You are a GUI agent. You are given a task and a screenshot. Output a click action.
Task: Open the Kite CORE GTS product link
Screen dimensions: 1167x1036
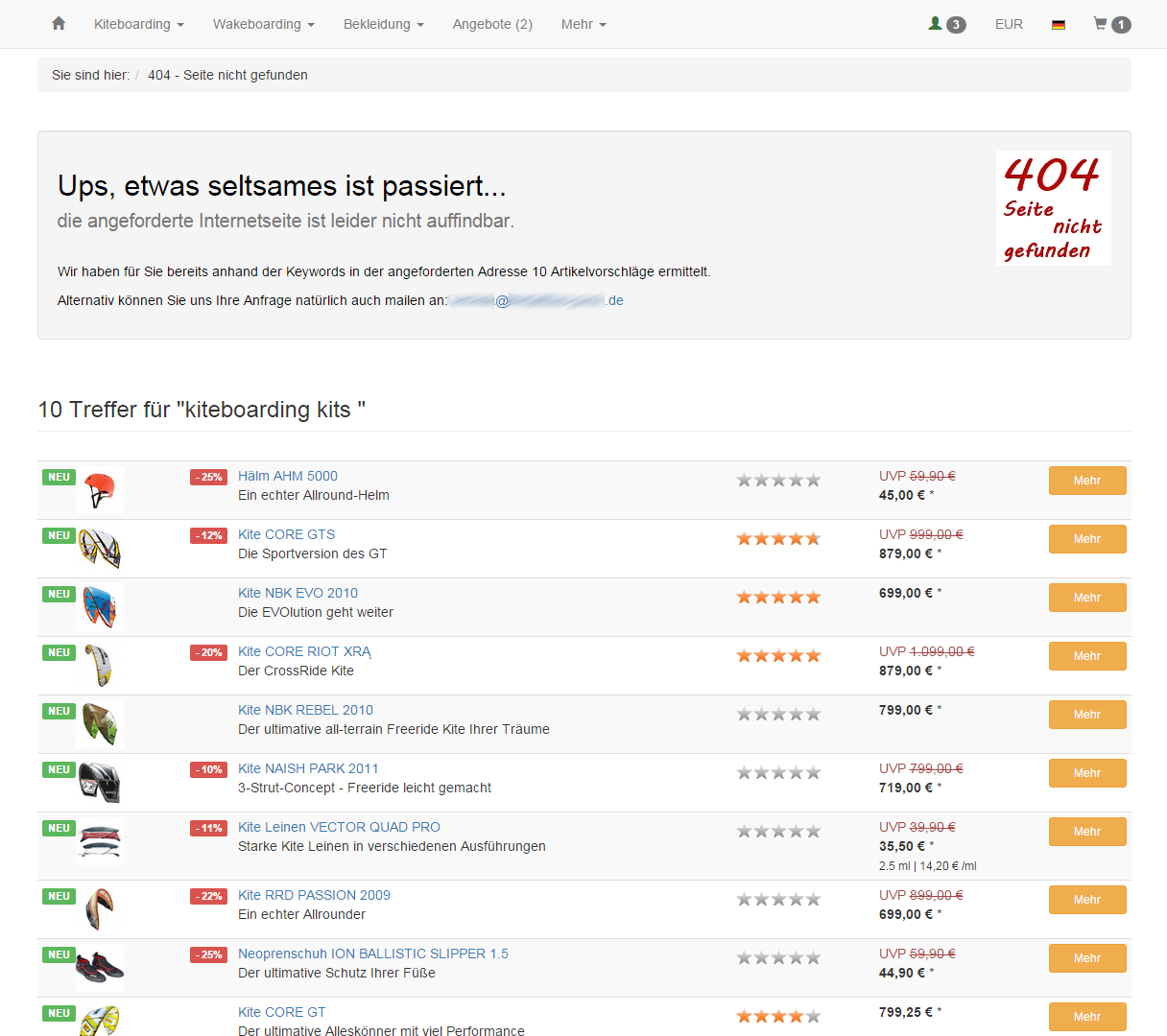pos(286,534)
